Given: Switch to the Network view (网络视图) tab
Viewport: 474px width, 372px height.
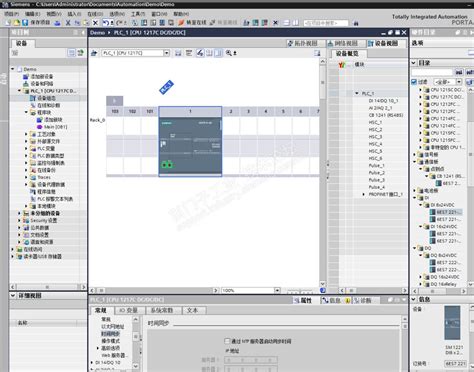Looking at the screenshot, I should [x=342, y=43].
